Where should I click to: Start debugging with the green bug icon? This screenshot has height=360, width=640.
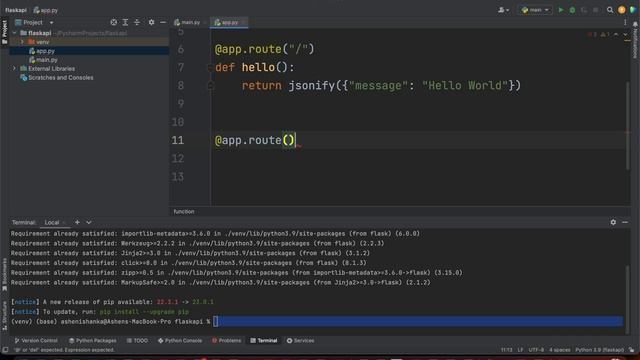coord(572,10)
